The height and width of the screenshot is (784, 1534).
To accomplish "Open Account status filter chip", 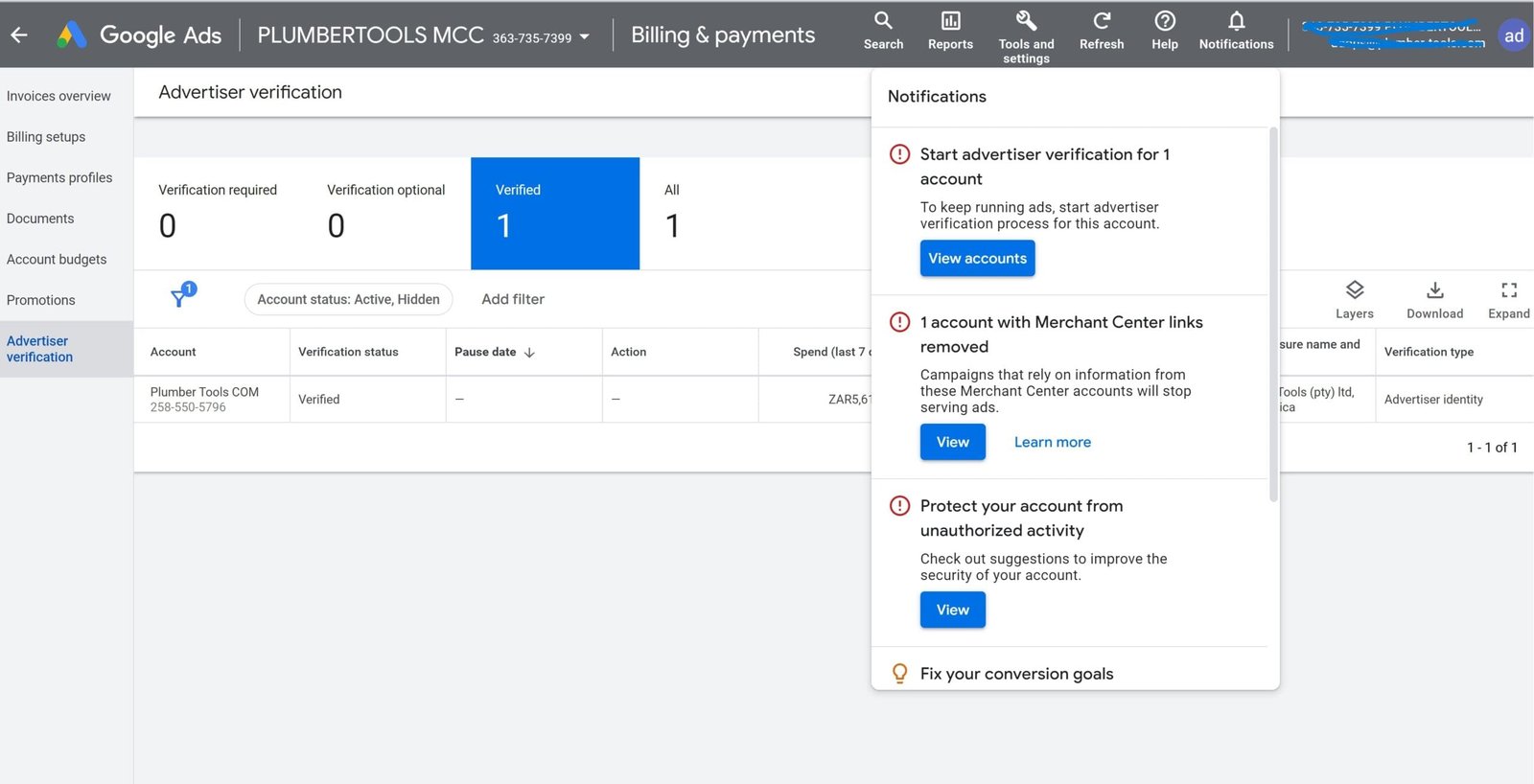I will click(x=348, y=299).
